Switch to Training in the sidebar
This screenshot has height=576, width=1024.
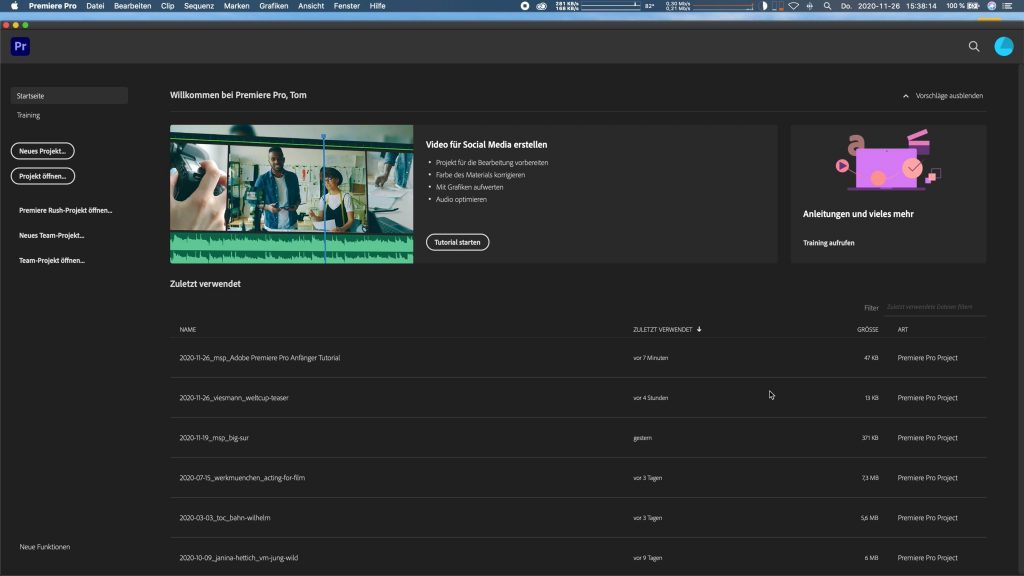click(x=29, y=115)
